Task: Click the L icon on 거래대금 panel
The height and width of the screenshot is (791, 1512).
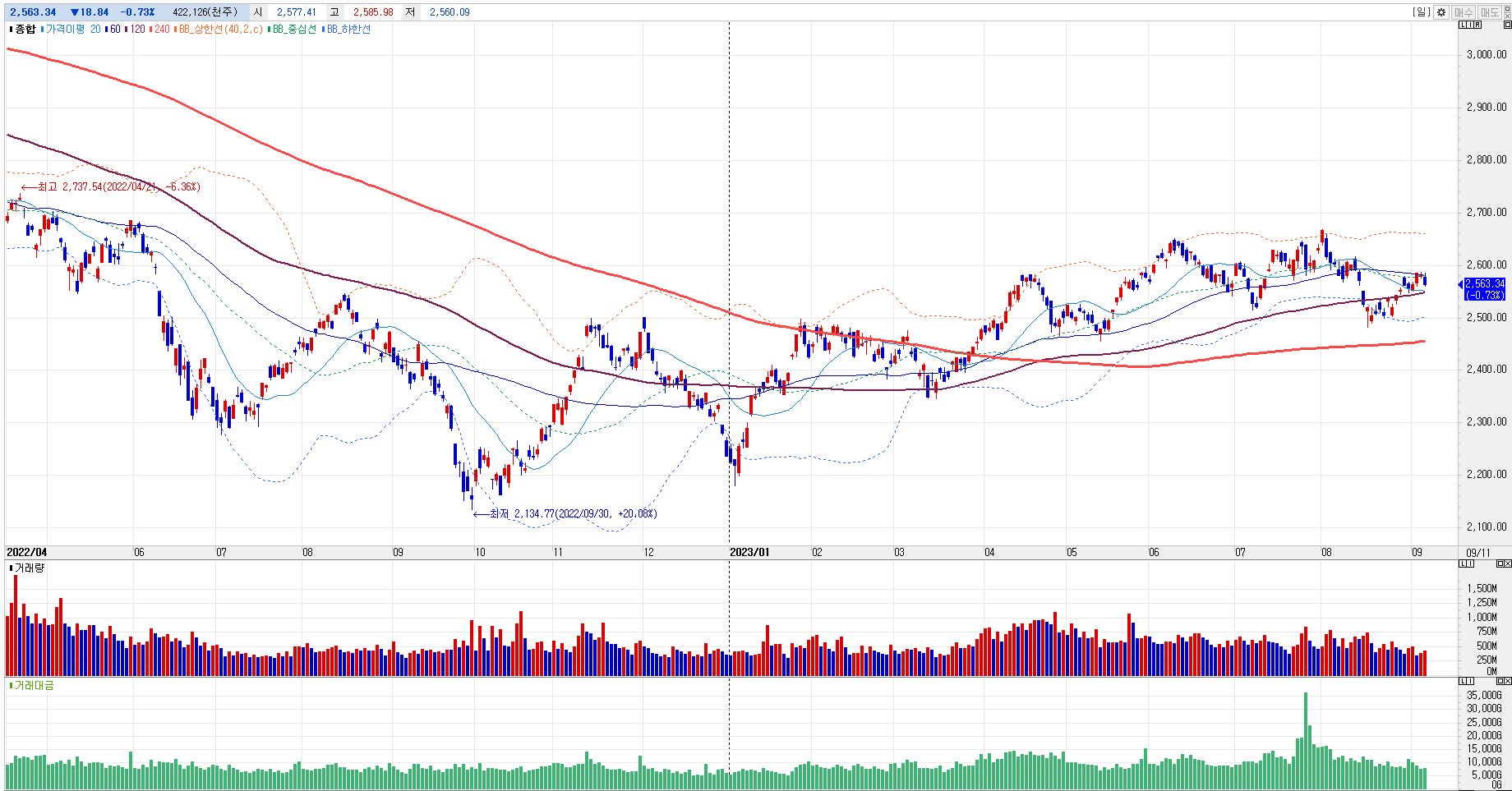Action: tap(1463, 681)
